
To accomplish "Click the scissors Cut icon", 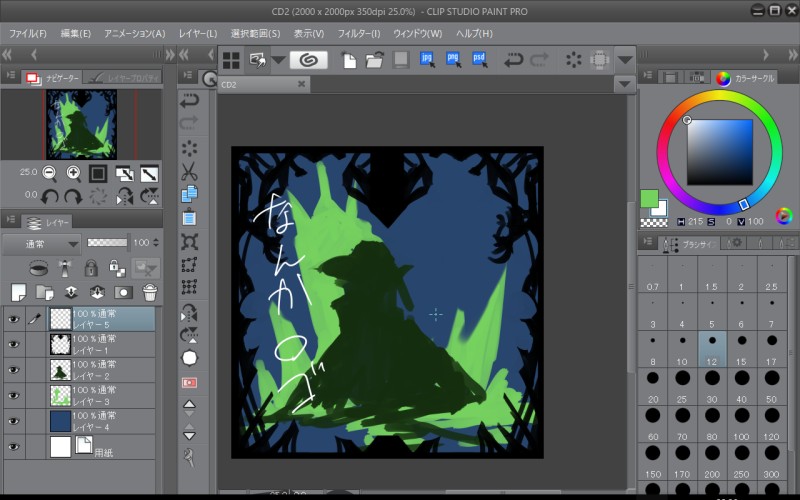I will 189,171.
